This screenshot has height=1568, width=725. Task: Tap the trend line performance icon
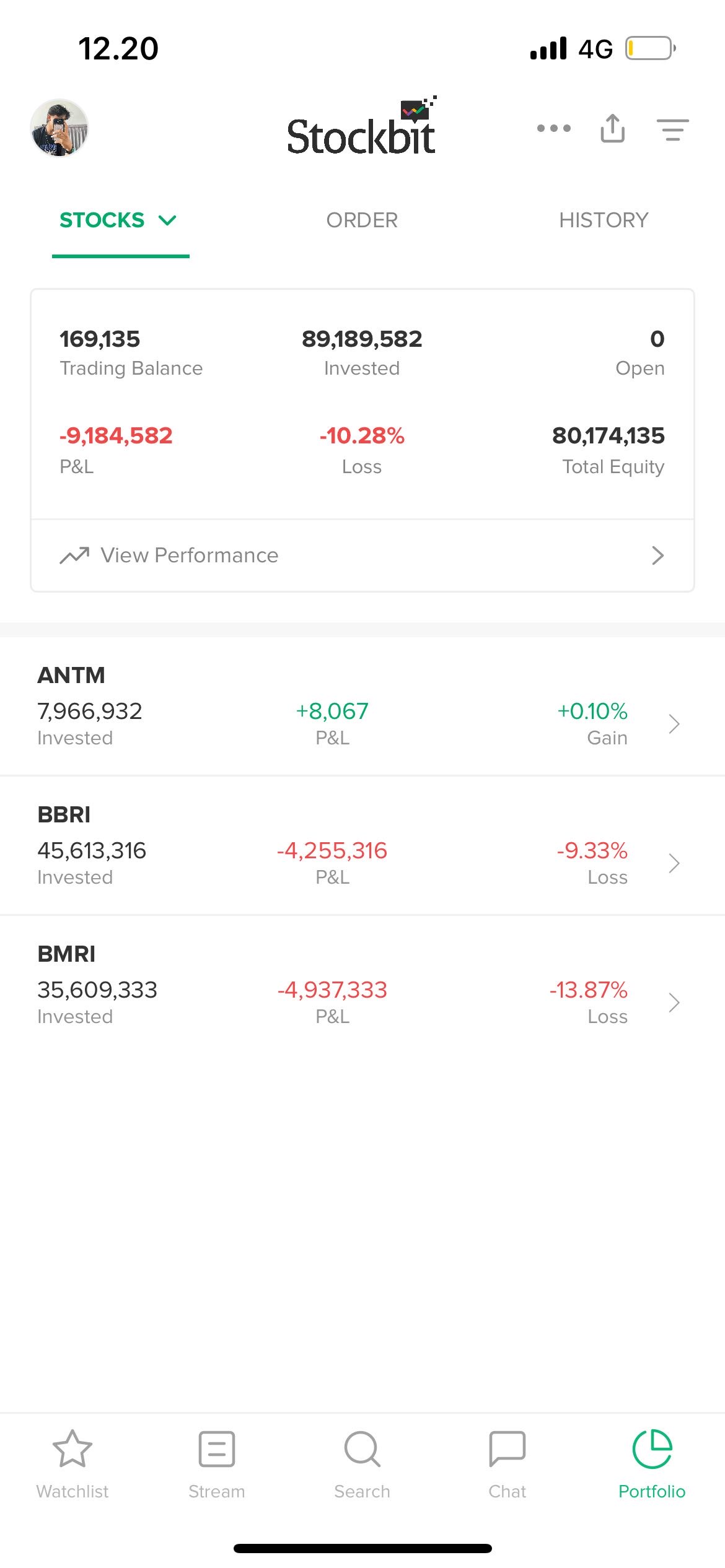(74, 555)
